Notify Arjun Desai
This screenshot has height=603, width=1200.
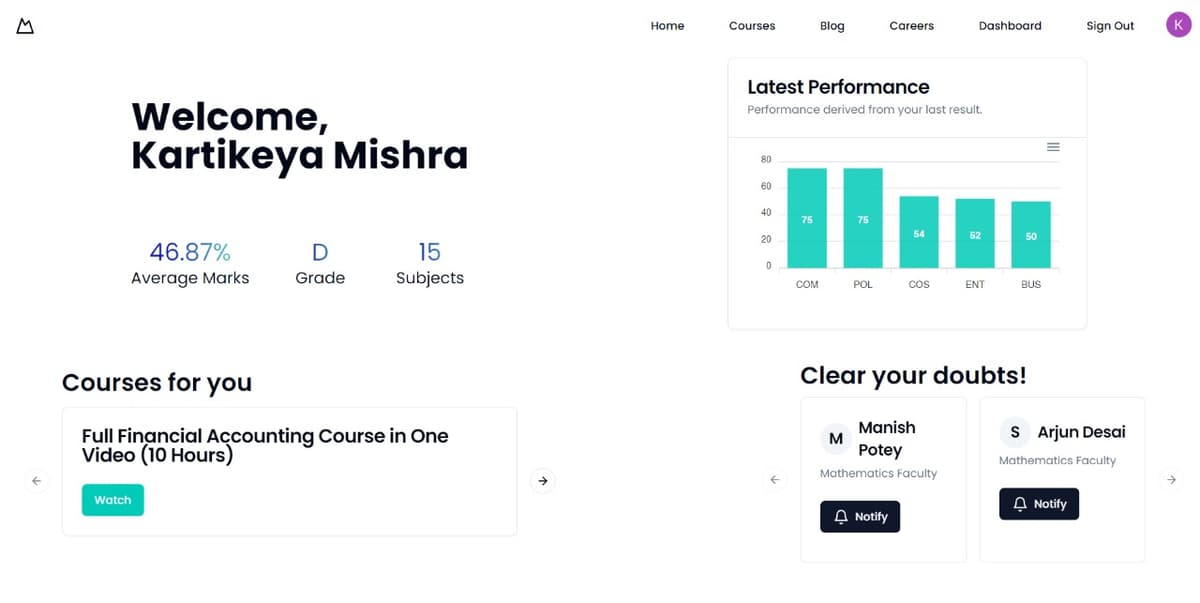coord(1039,504)
